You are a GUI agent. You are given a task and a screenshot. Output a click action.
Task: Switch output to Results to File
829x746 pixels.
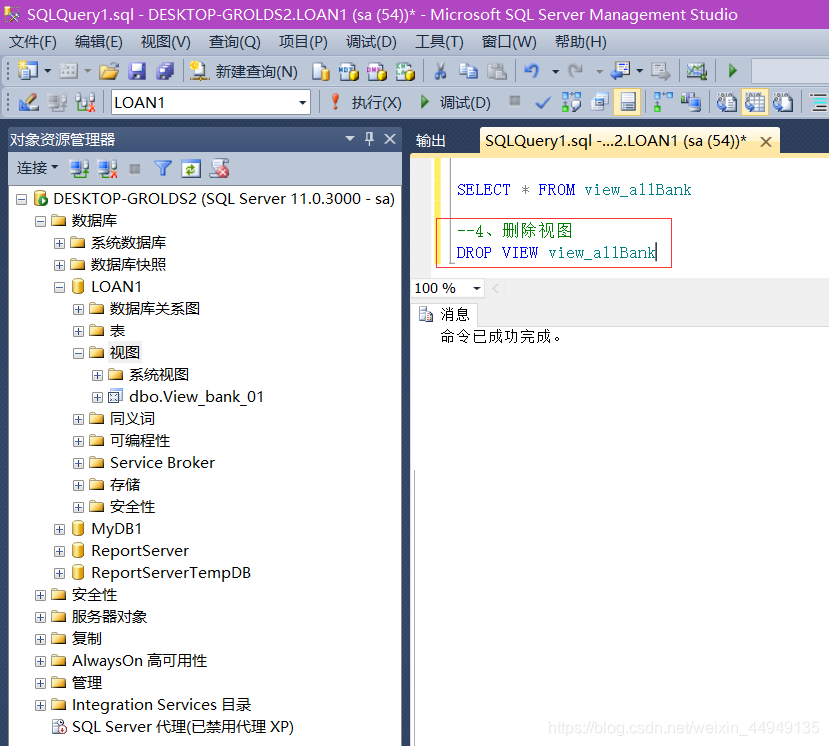point(783,102)
